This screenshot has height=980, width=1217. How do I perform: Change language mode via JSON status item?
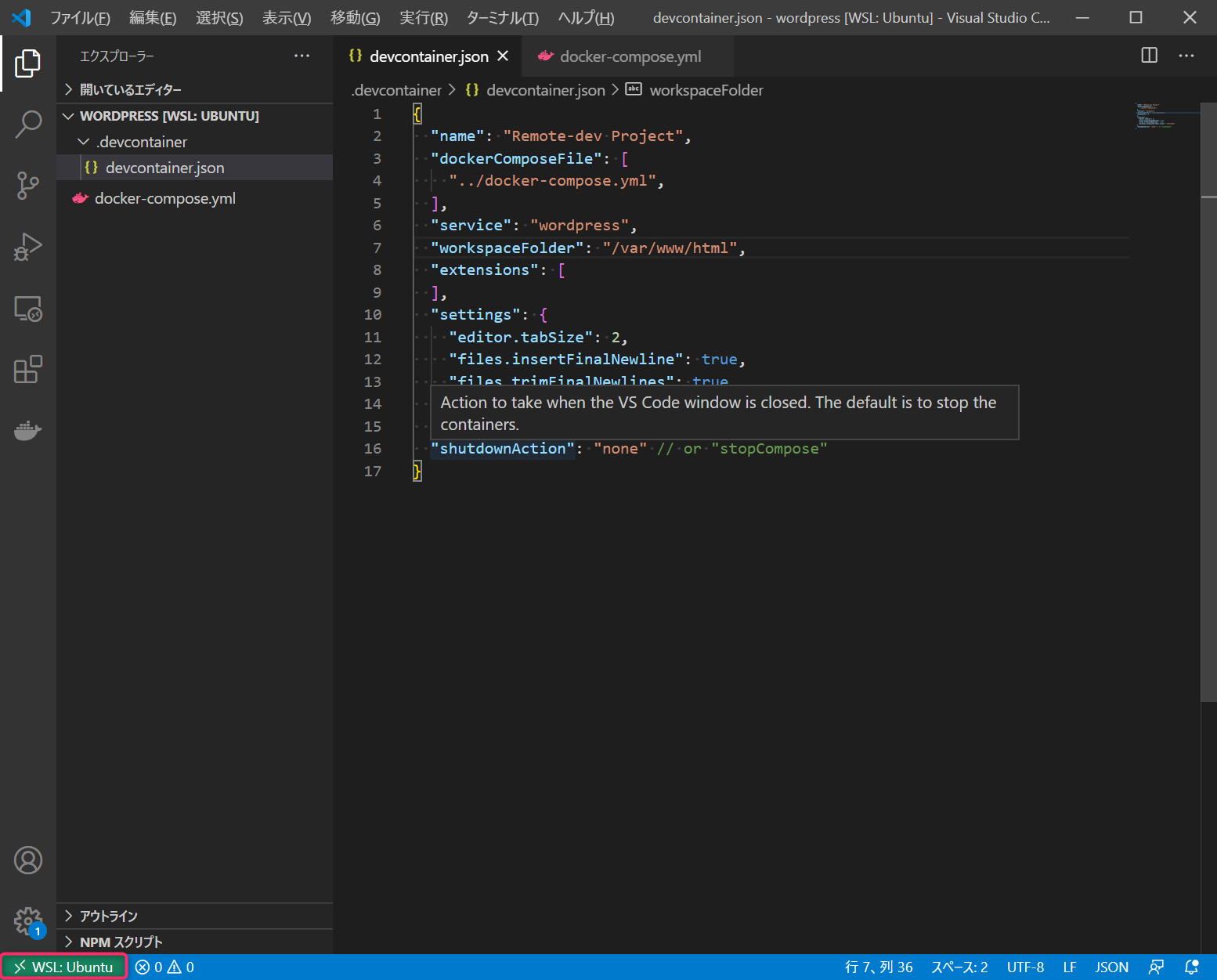1111,967
